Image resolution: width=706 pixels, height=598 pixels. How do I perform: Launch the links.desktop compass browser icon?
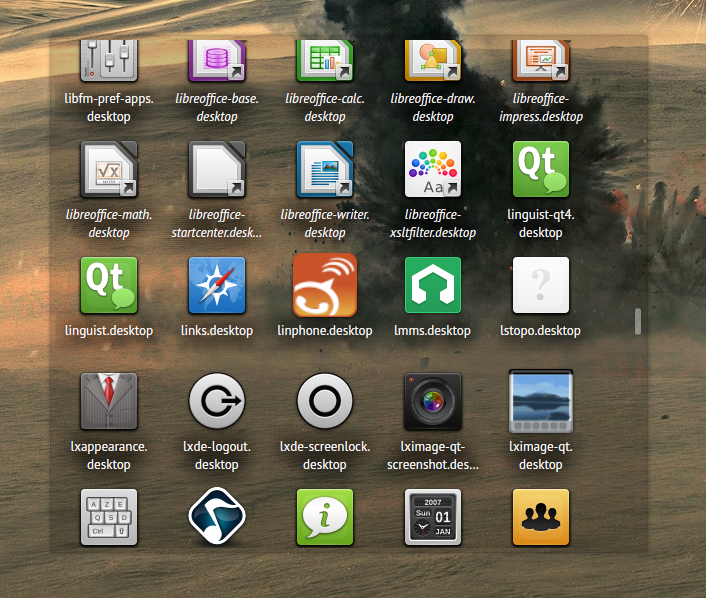pyautogui.click(x=217, y=285)
